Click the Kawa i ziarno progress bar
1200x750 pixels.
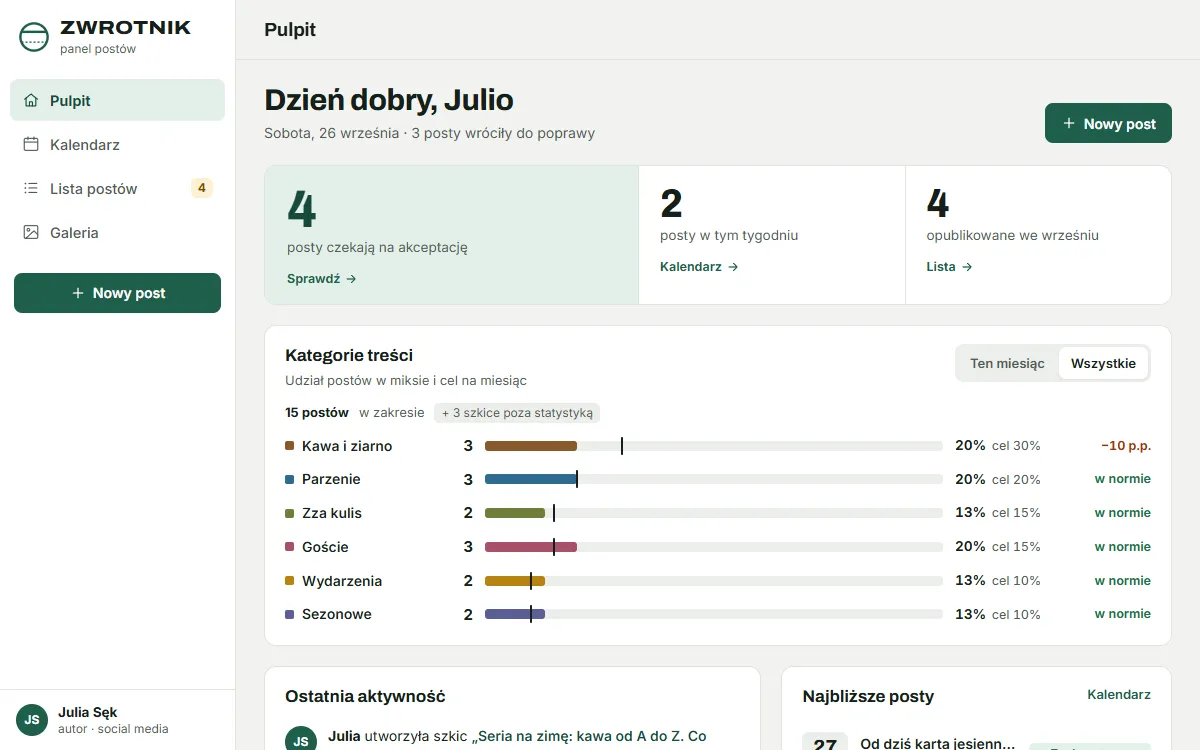pos(714,446)
